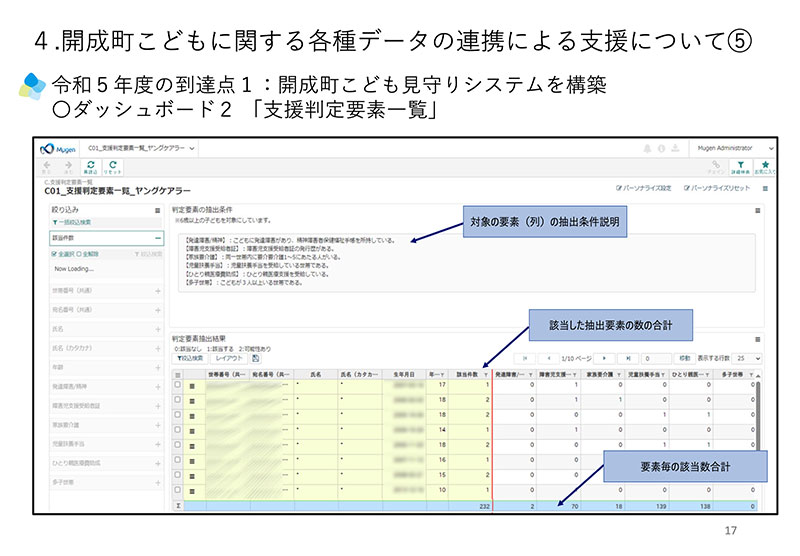Go to the first page button
Image resolution: width=800 pixels, height=556 pixels.
pyautogui.click(x=525, y=358)
